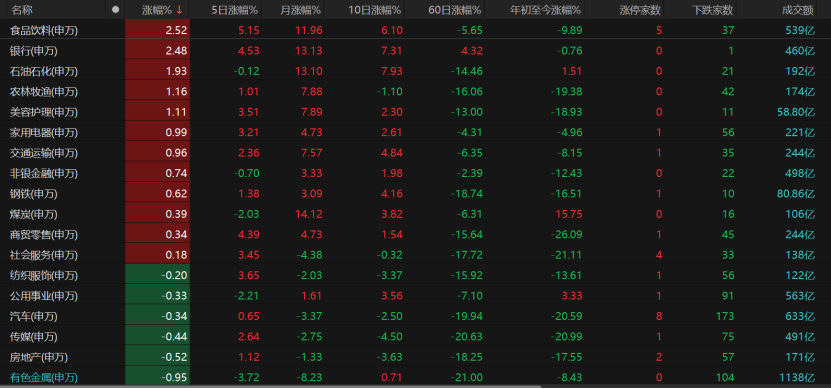The width and height of the screenshot is (831, 389).
Task: Open the 石油石化(申万) sector
Action: (x=416, y=71)
